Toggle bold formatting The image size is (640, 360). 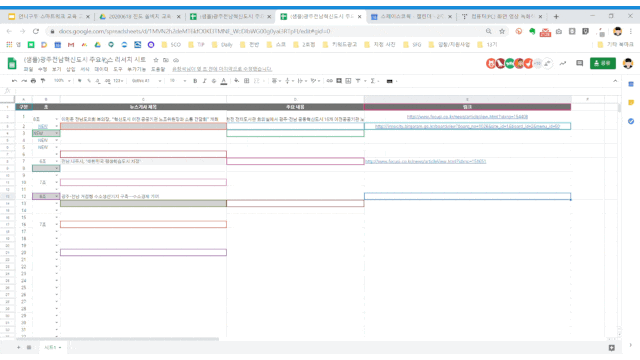coord(195,81)
